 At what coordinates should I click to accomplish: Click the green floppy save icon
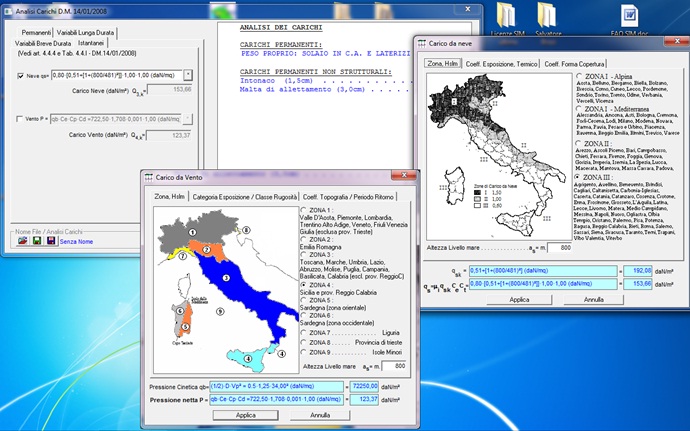click(x=37, y=241)
